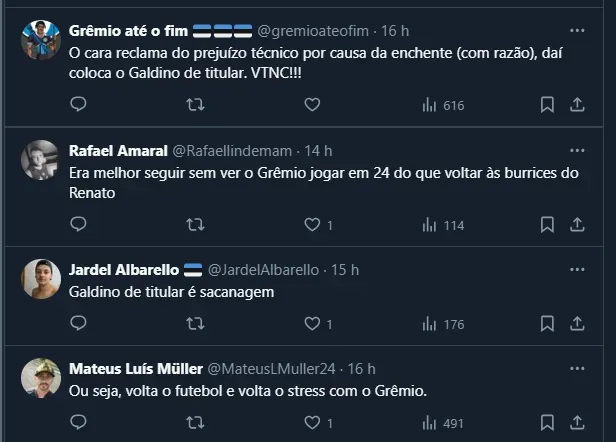Open Rafael Amaral's profile name link
Screen dimensions: 616x442
coord(111,151)
